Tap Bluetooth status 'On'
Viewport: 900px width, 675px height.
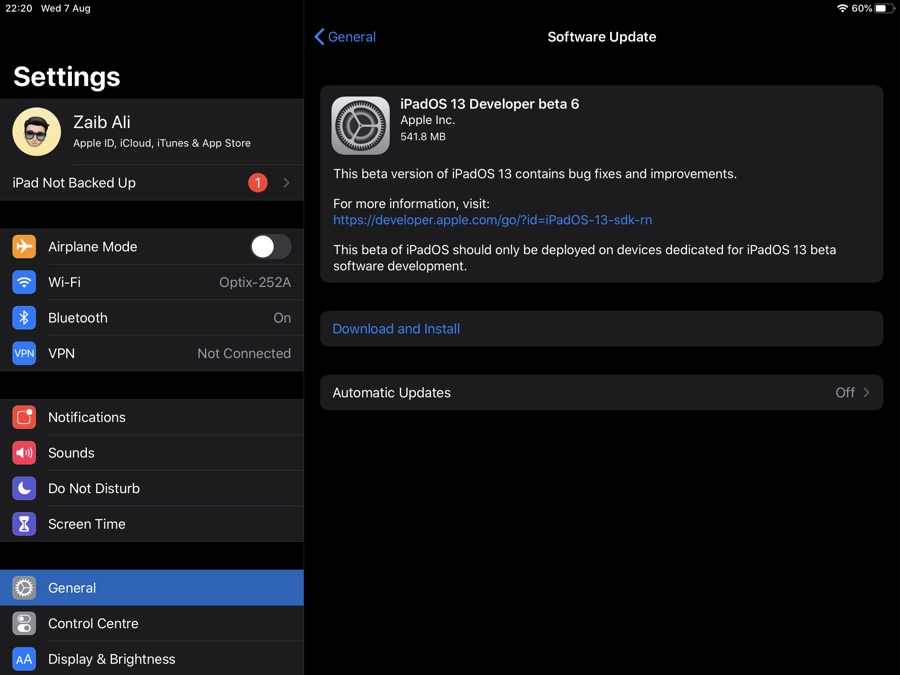(x=282, y=318)
